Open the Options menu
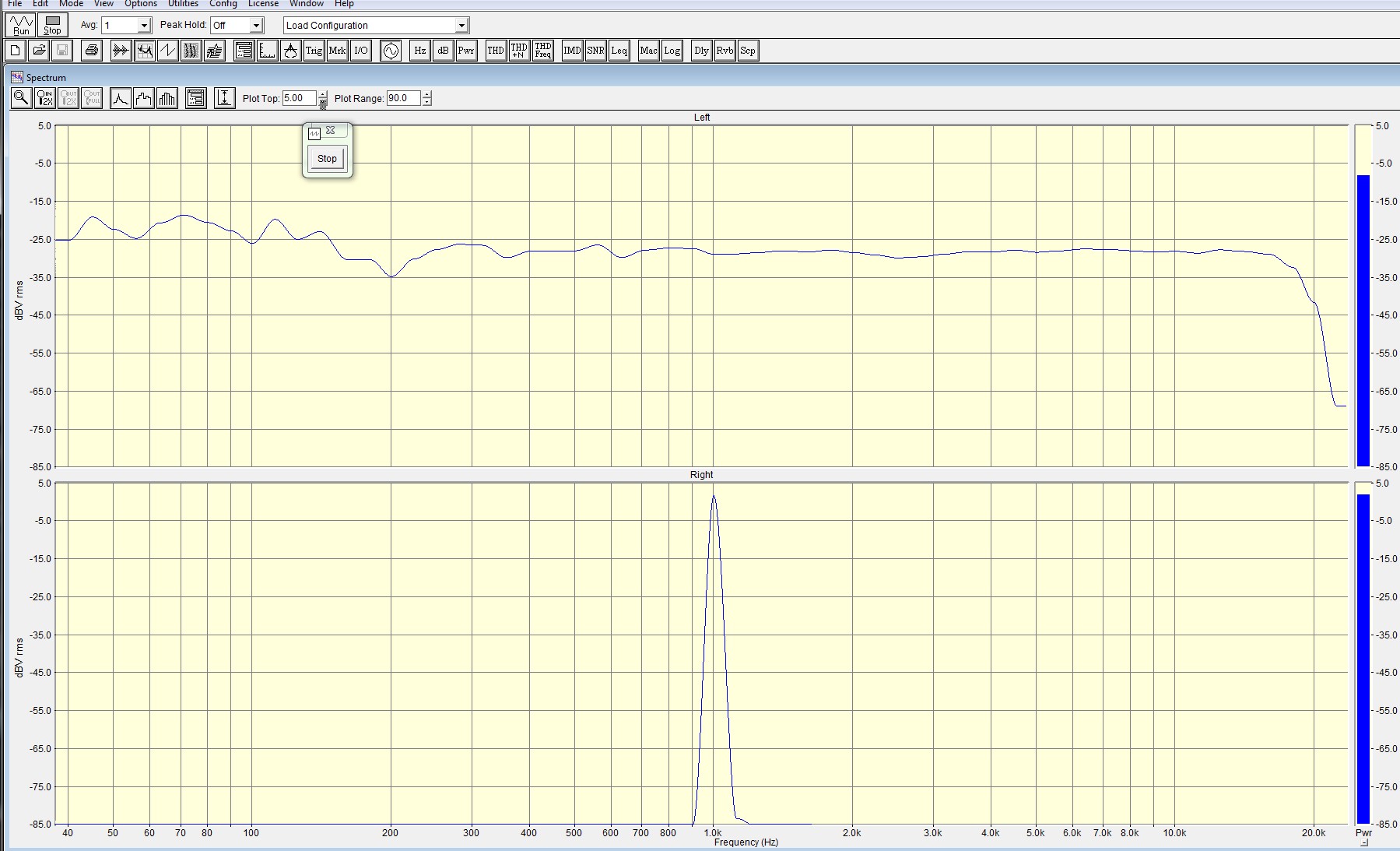The image size is (1400, 851). (x=141, y=3)
